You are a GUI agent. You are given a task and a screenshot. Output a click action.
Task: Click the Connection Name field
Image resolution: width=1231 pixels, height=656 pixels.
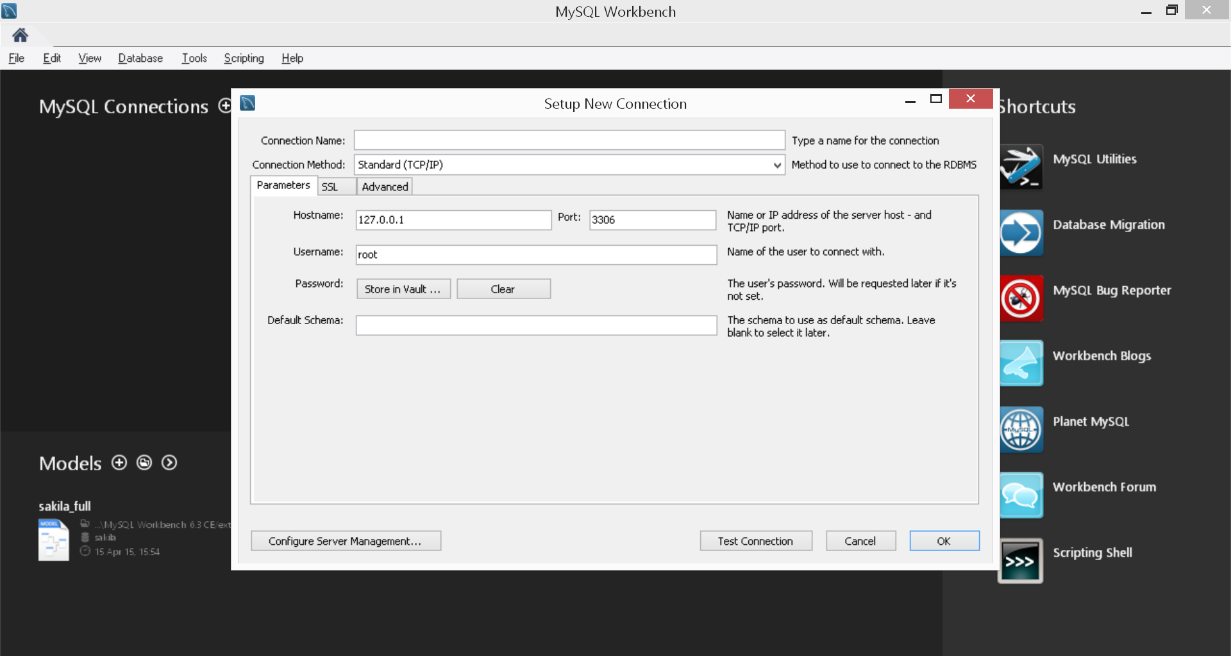click(570, 140)
